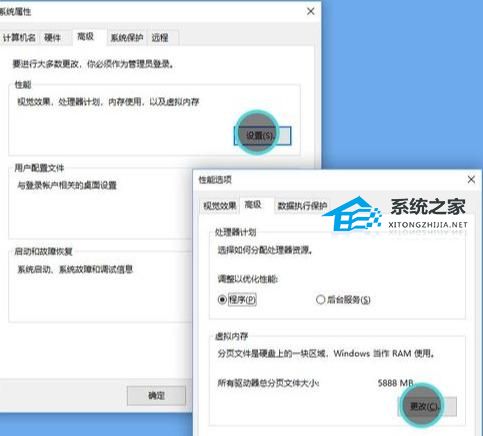Click the 5888 MB paging file value
This screenshot has width=483, height=436.
coord(396,383)
